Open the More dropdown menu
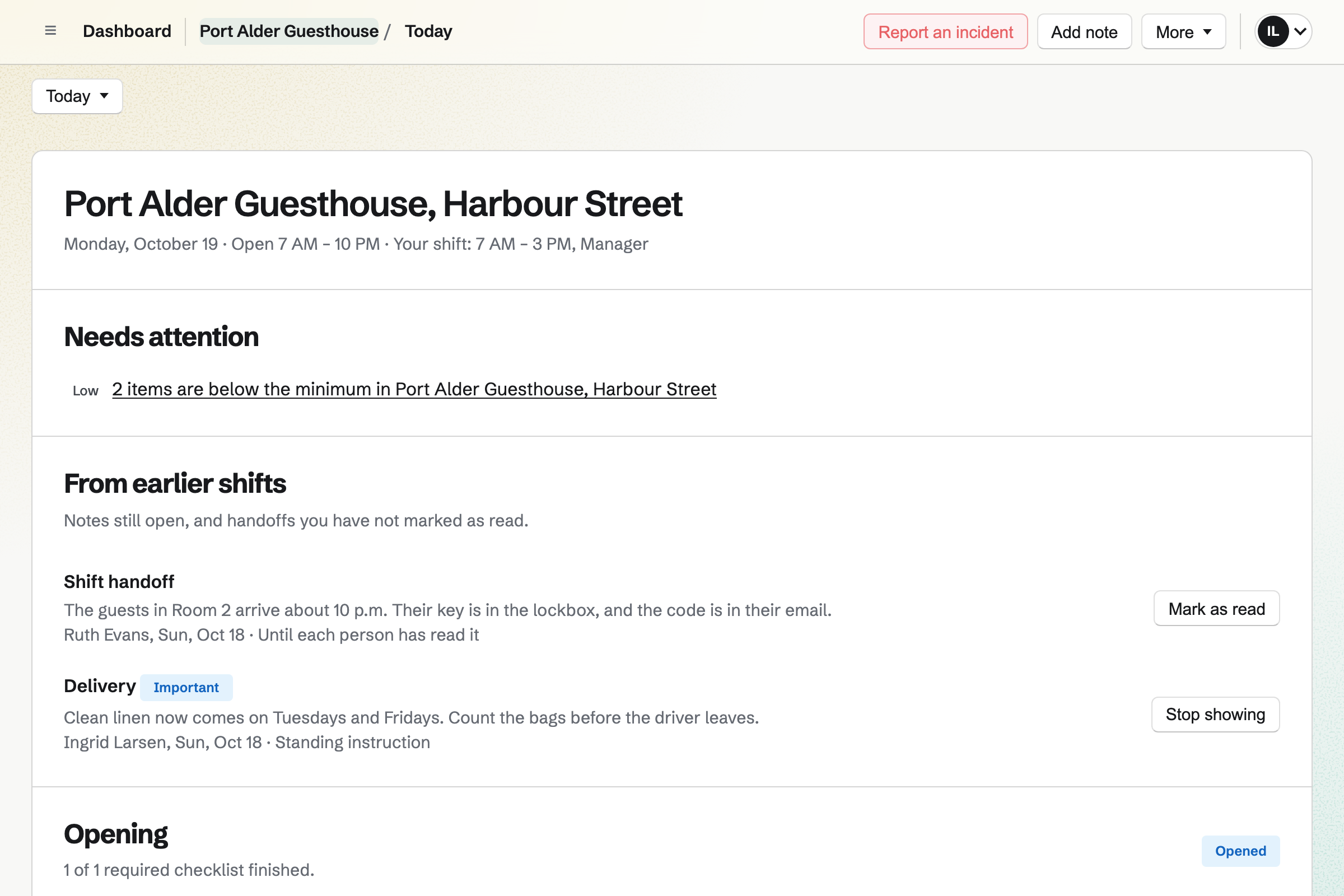1344x896 pixels. click(1183, 32)
